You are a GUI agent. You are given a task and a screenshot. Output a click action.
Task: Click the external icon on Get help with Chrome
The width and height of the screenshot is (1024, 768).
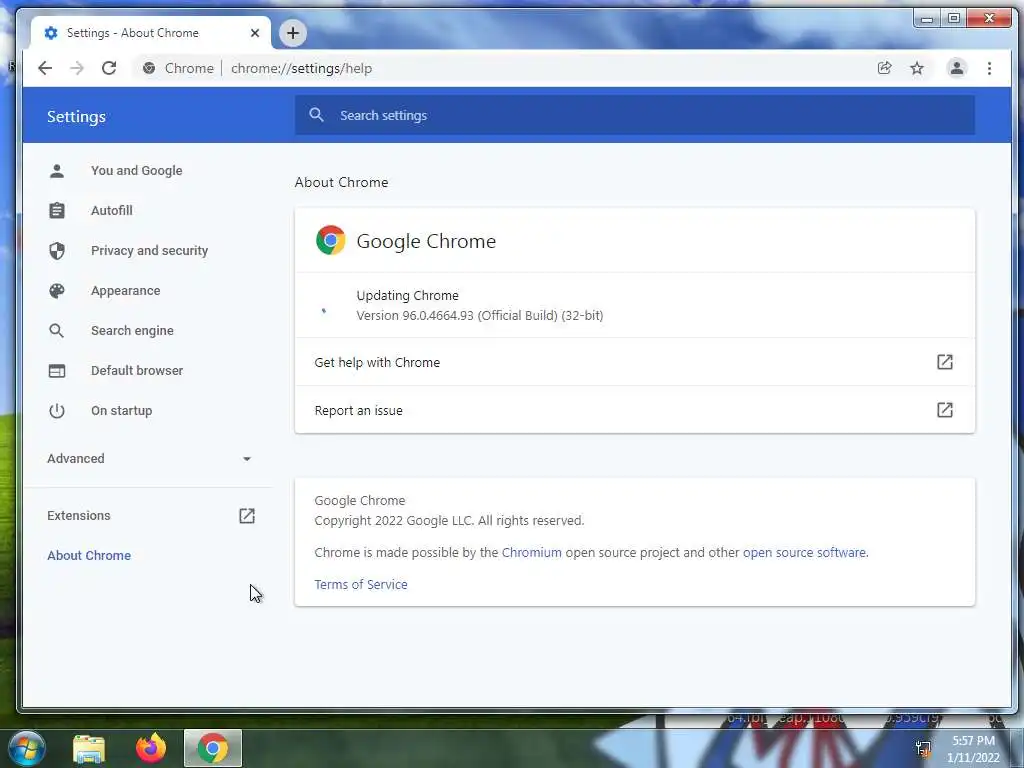(x=945, y=362)
